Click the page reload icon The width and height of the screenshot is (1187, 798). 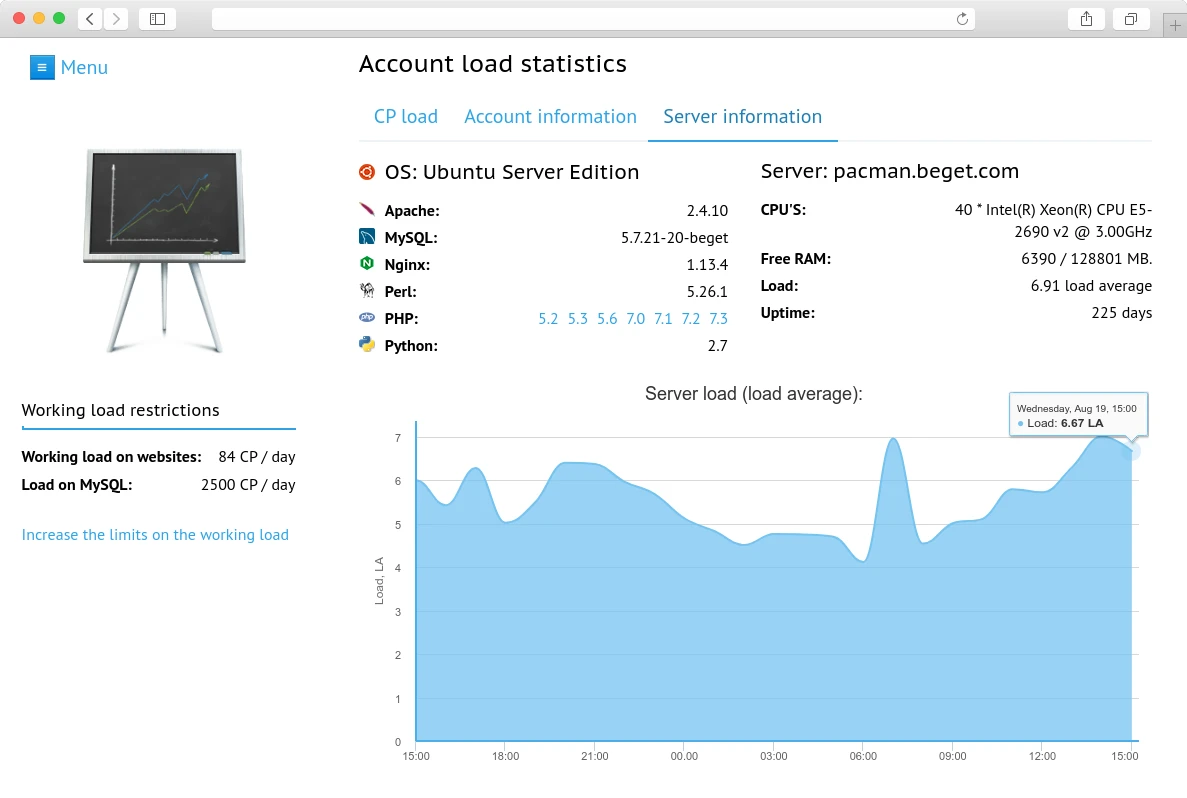[x=960, y=18]
